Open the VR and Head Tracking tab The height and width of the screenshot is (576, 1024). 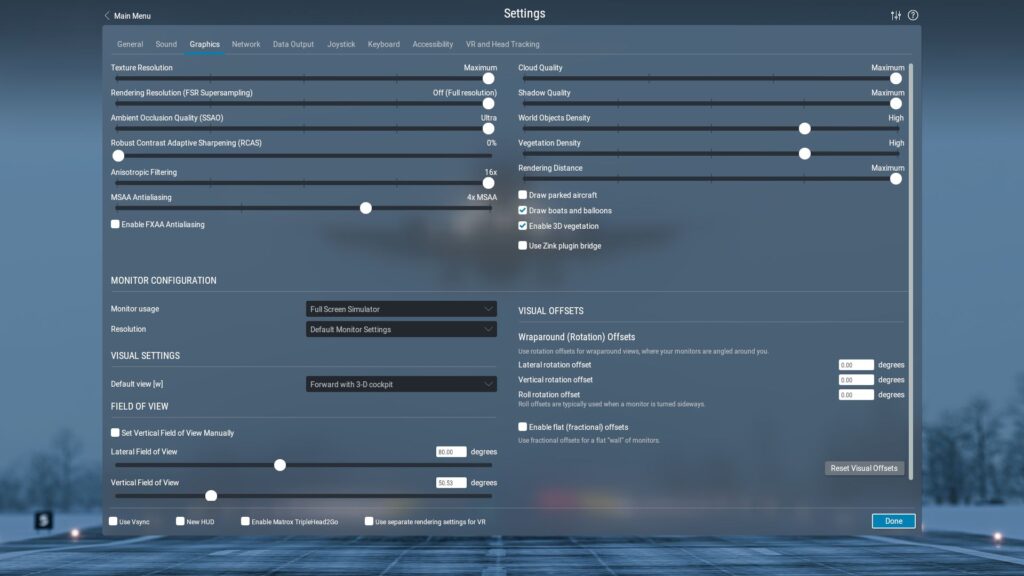(502, 44)
